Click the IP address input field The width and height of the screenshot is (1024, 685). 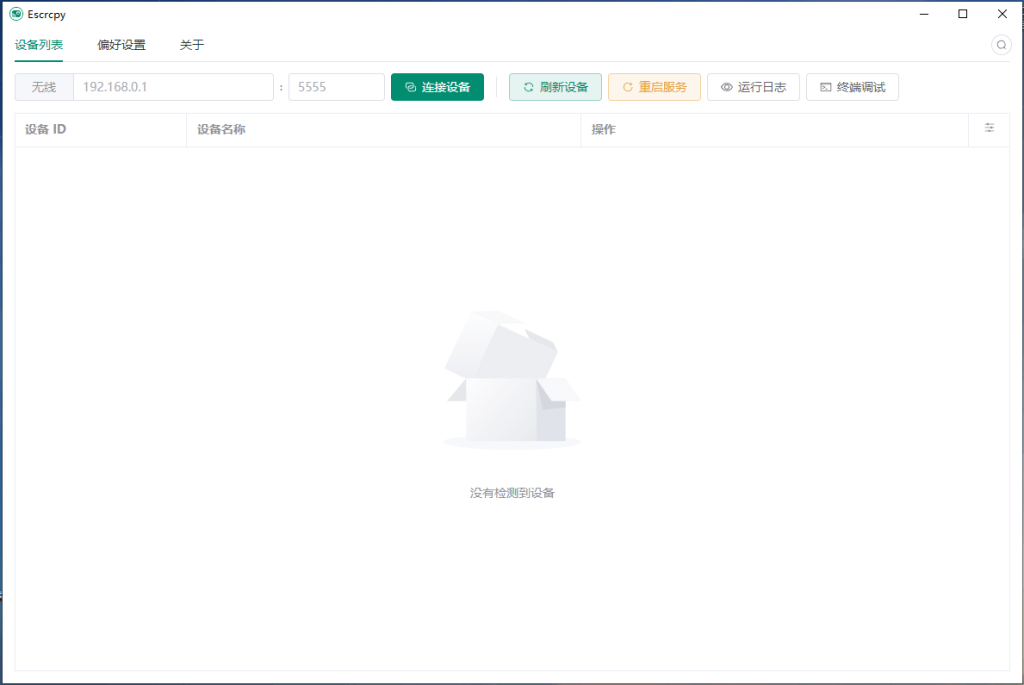(x=173, y=87)
